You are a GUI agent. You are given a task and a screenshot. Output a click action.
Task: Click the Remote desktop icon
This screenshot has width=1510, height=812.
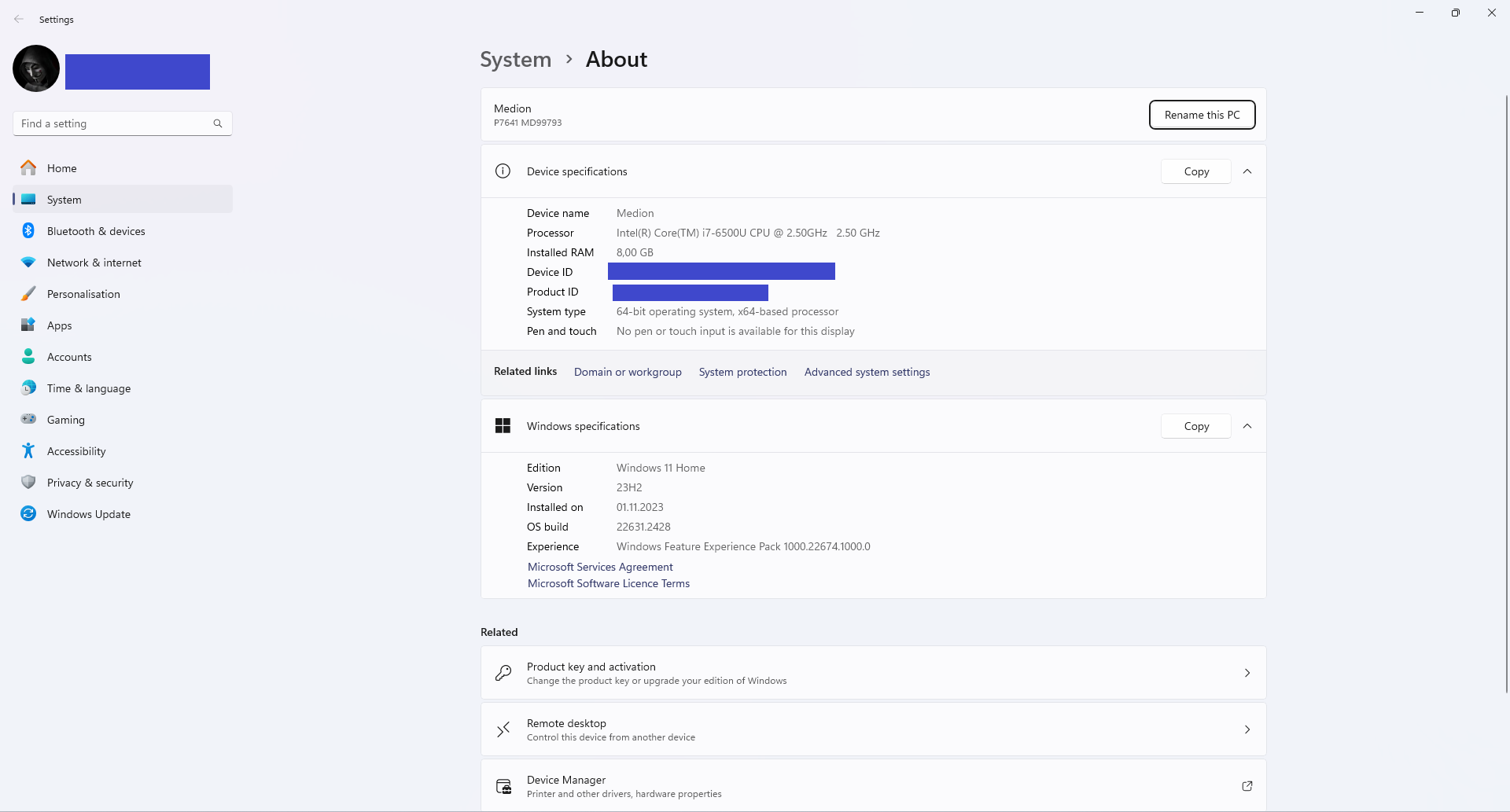point(503,729)
